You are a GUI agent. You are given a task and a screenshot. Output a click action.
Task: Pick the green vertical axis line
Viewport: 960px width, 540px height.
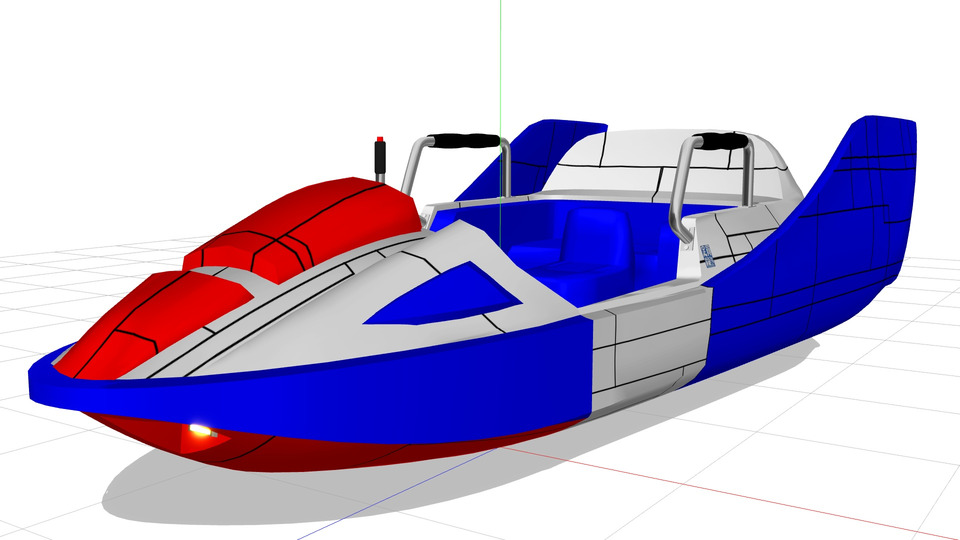pos(499,60)
